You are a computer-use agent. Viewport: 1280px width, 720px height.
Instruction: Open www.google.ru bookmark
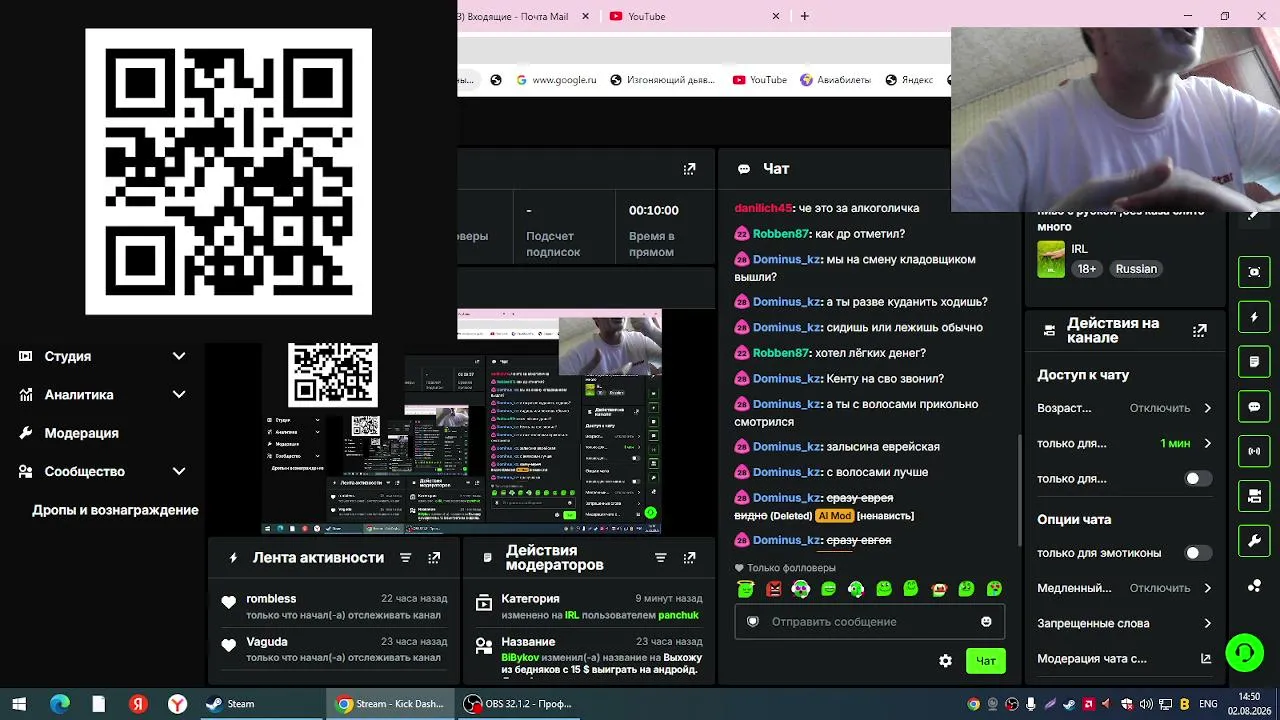[556, 80]
